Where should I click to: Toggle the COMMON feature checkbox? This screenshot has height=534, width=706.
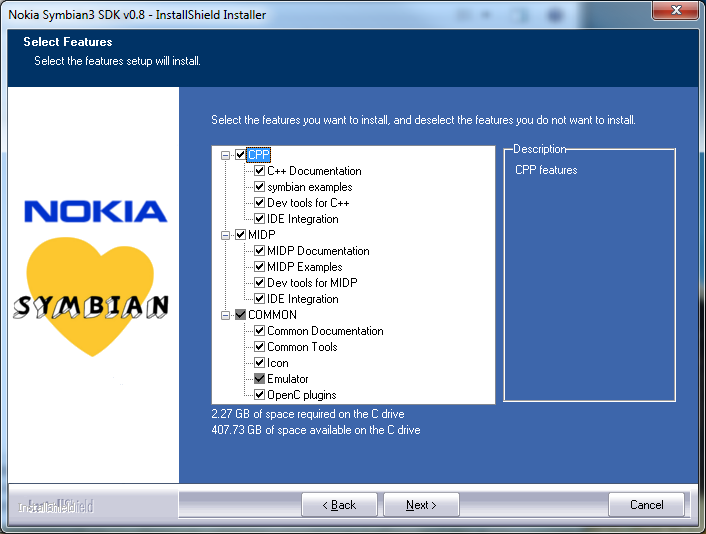click(x=240, y=315)
